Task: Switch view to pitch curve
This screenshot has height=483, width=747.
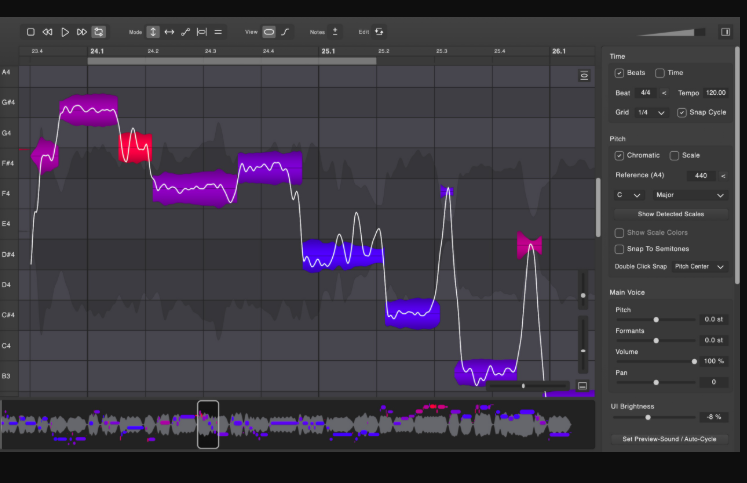Action: coord(285,32)
